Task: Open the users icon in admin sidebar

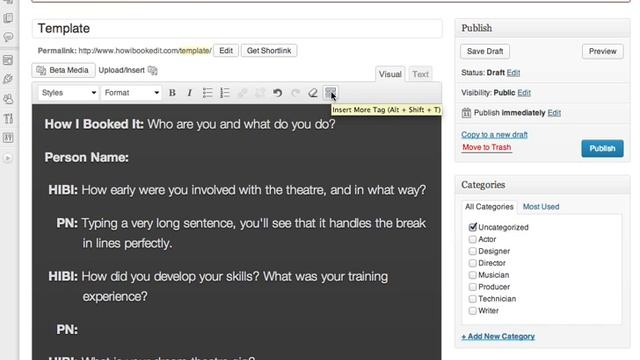Action: [8, 99]
